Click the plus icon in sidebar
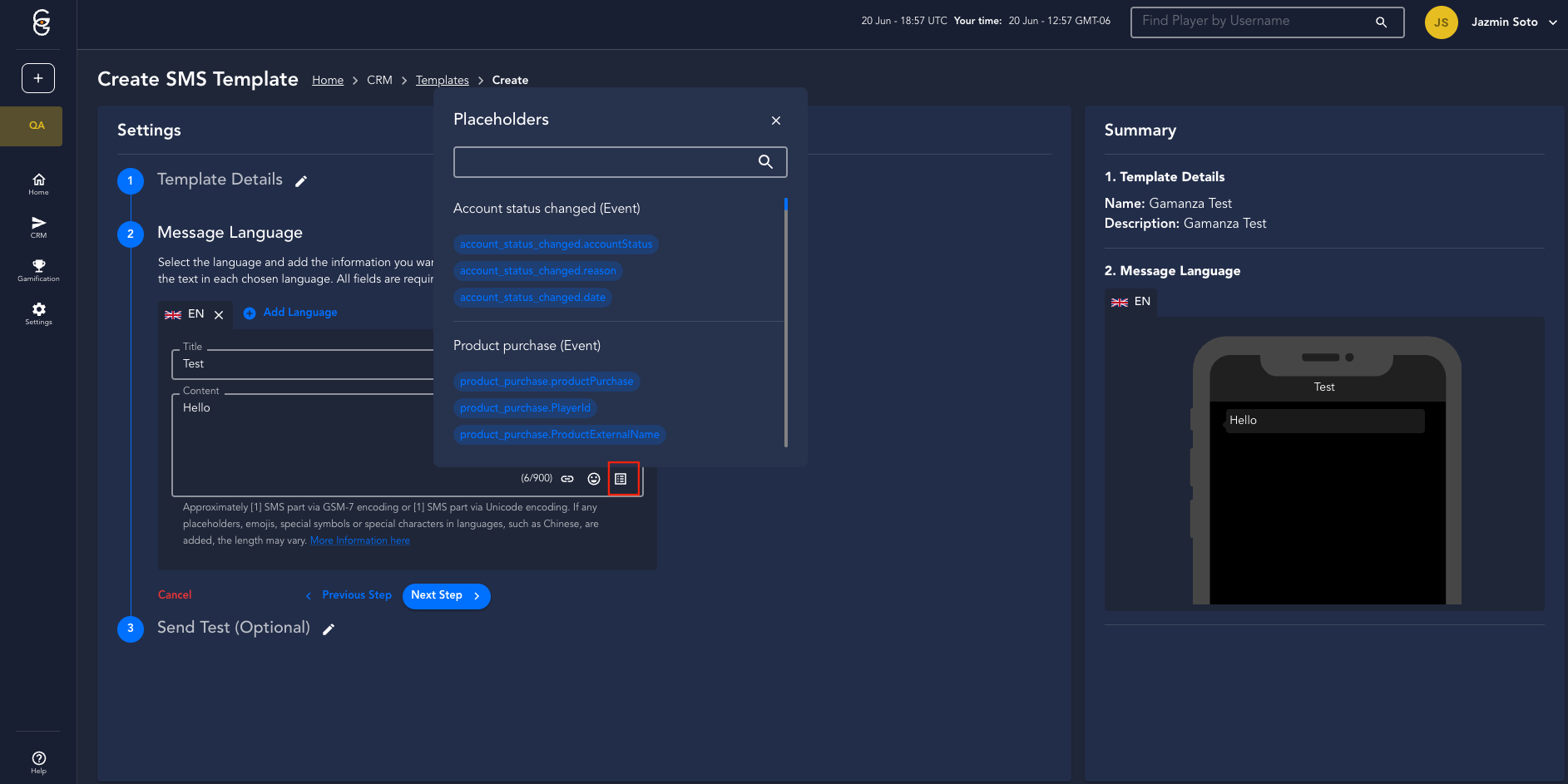 (38, 78)
